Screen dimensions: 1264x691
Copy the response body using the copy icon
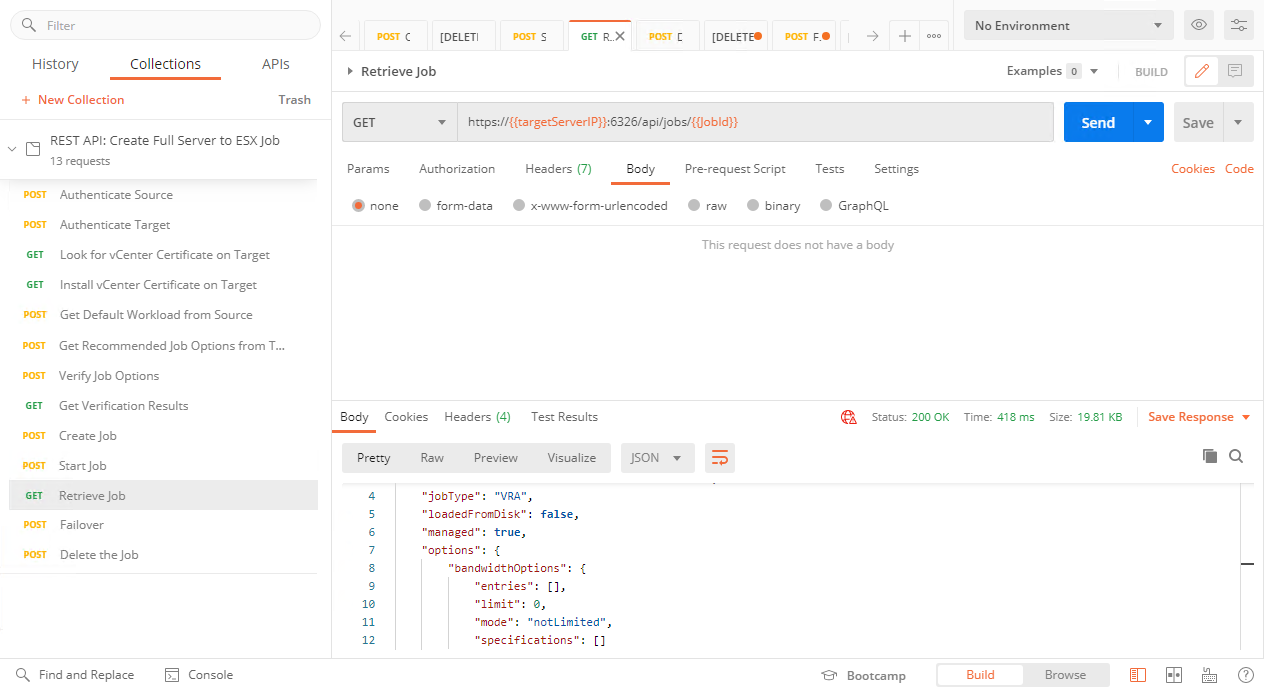coord(1210,456)
